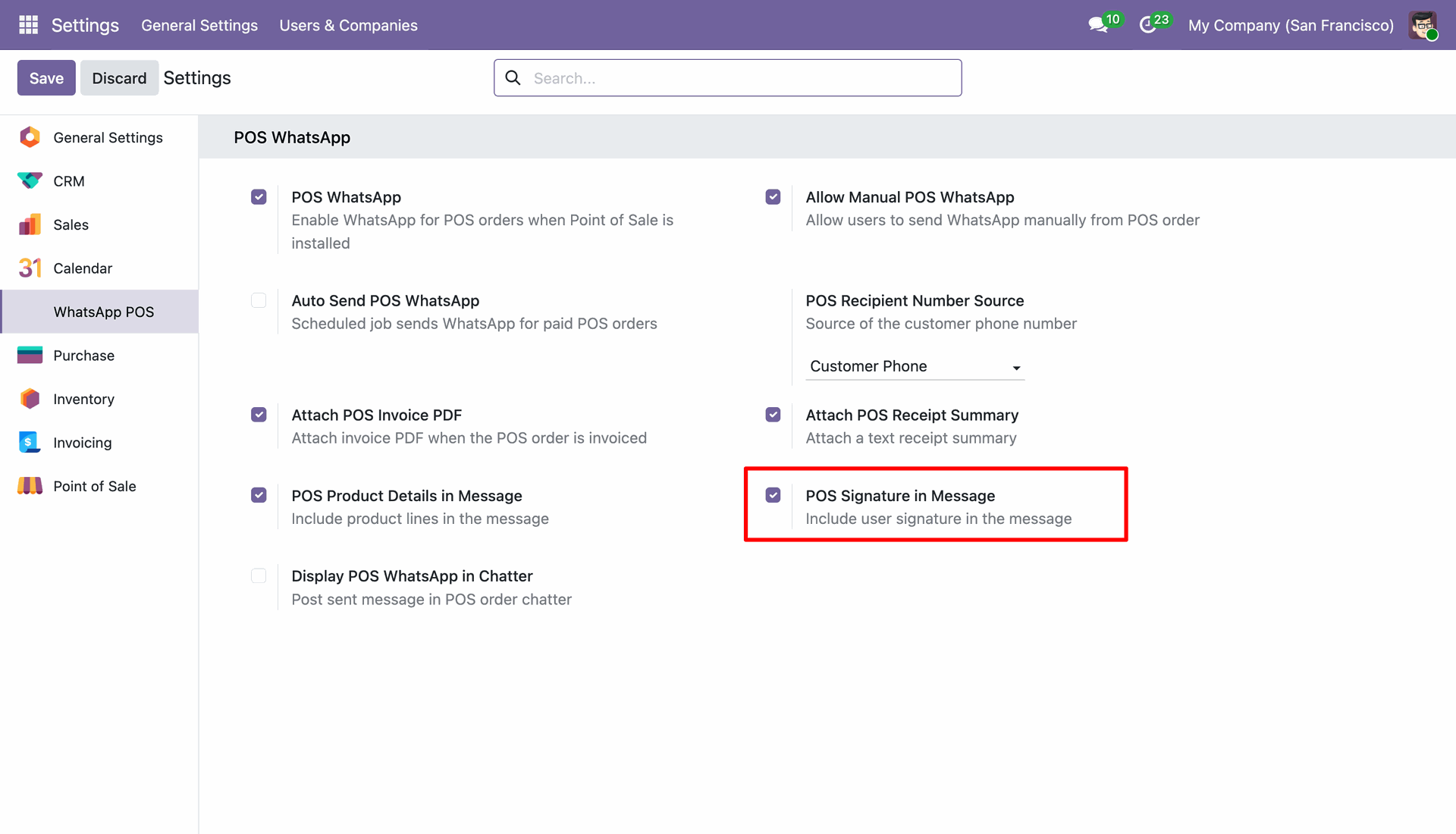The height and width of the screenshot is (834, 1456).
Task: Click the Inventory box icon
Action: coord(30,399)
